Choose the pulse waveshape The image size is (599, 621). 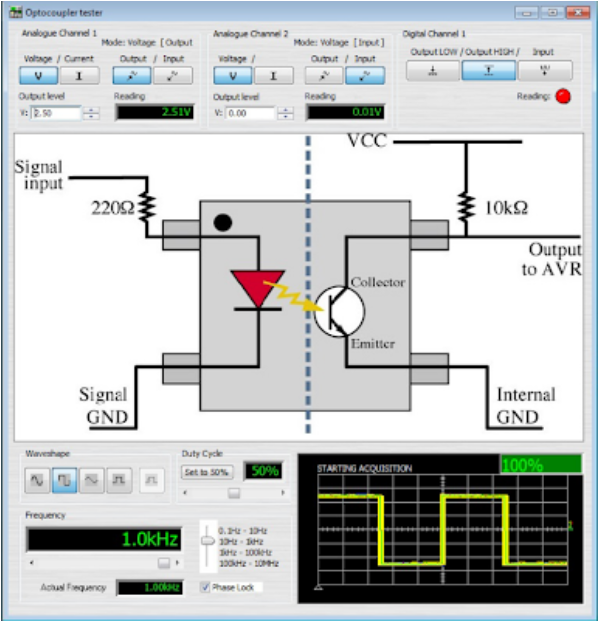(119, 480)
